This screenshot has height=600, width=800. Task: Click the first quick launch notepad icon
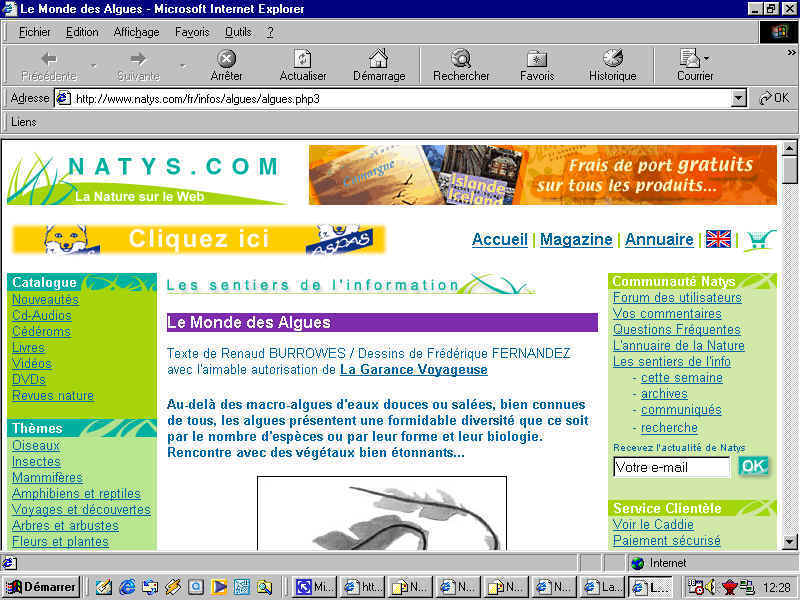tap(104, 587)
